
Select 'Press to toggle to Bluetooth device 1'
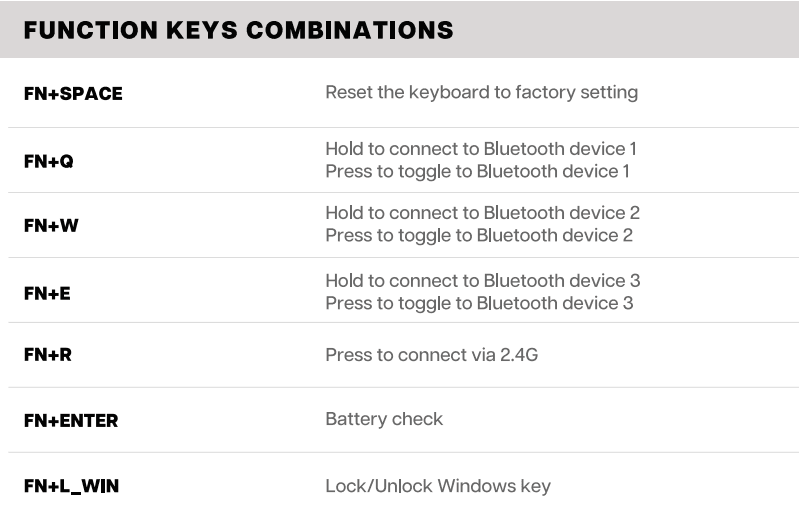477,171
